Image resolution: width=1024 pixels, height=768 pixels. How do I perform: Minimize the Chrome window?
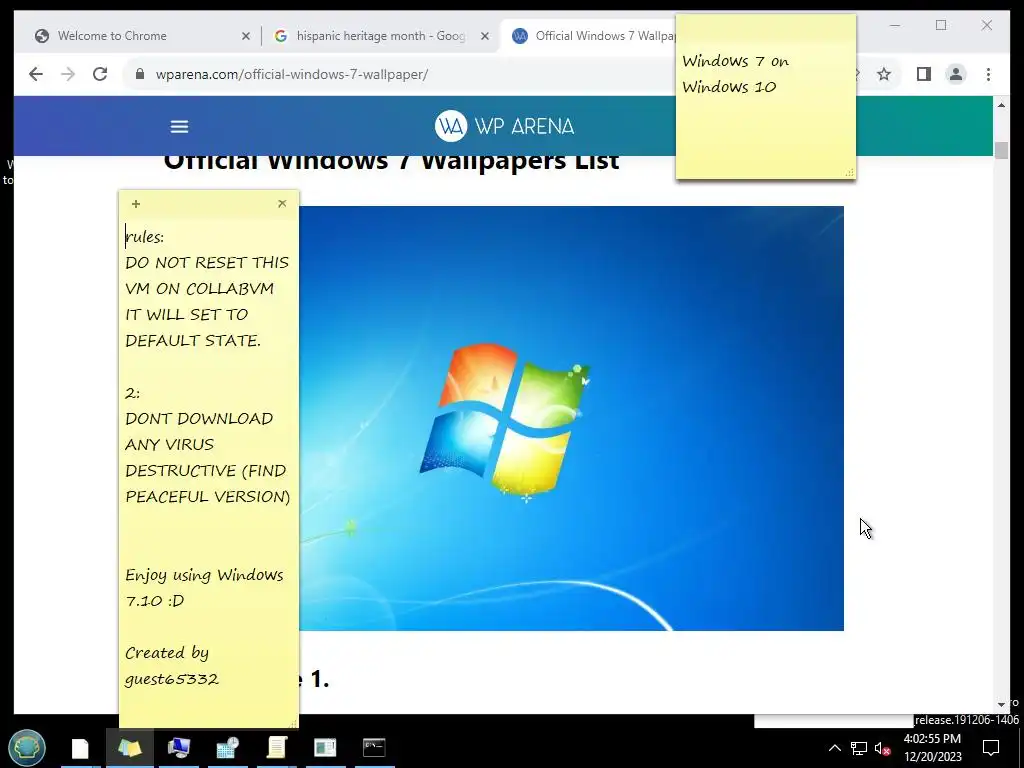pos(895,25)
